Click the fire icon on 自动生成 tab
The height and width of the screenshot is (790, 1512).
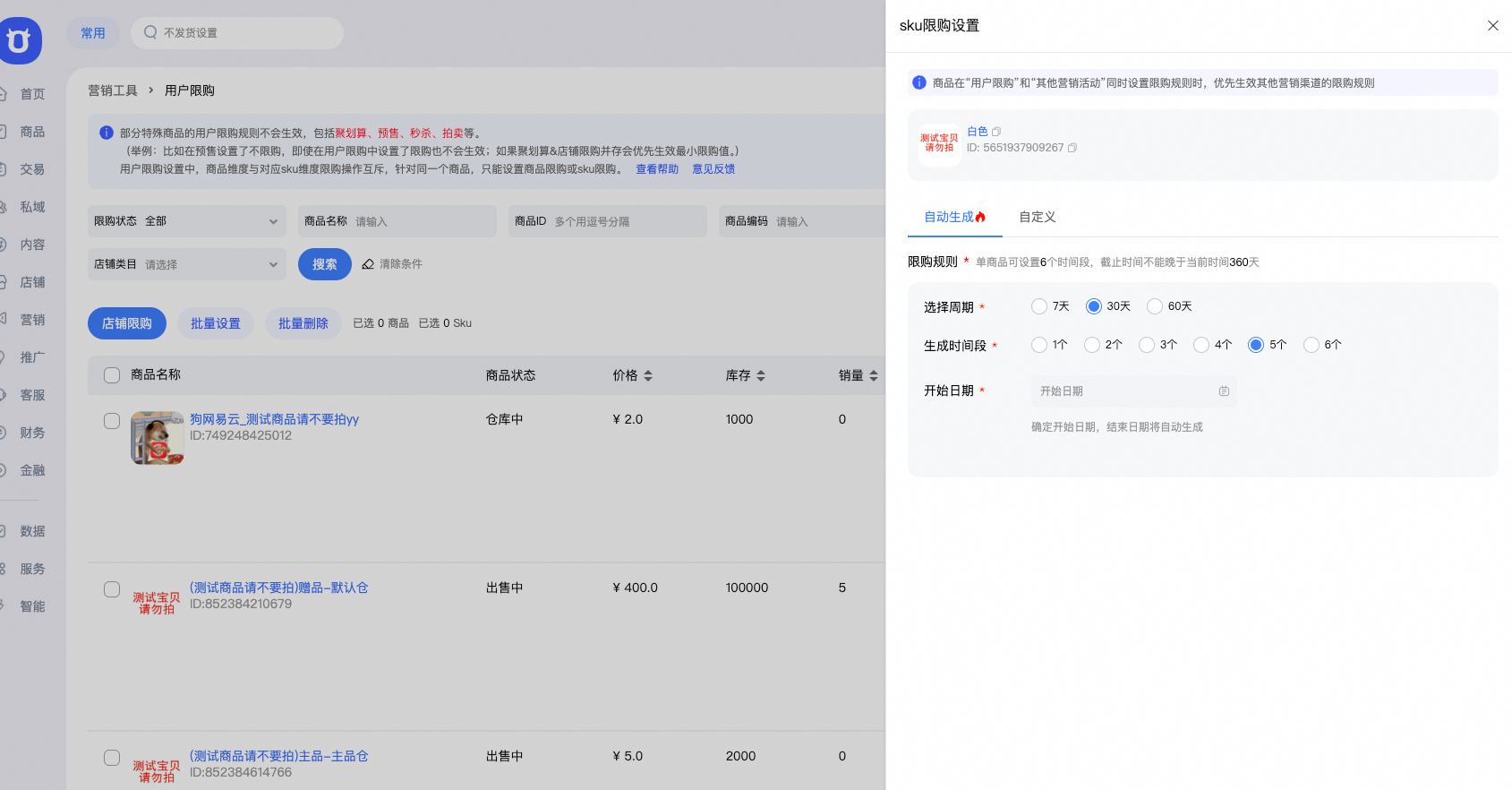(980, 217)
